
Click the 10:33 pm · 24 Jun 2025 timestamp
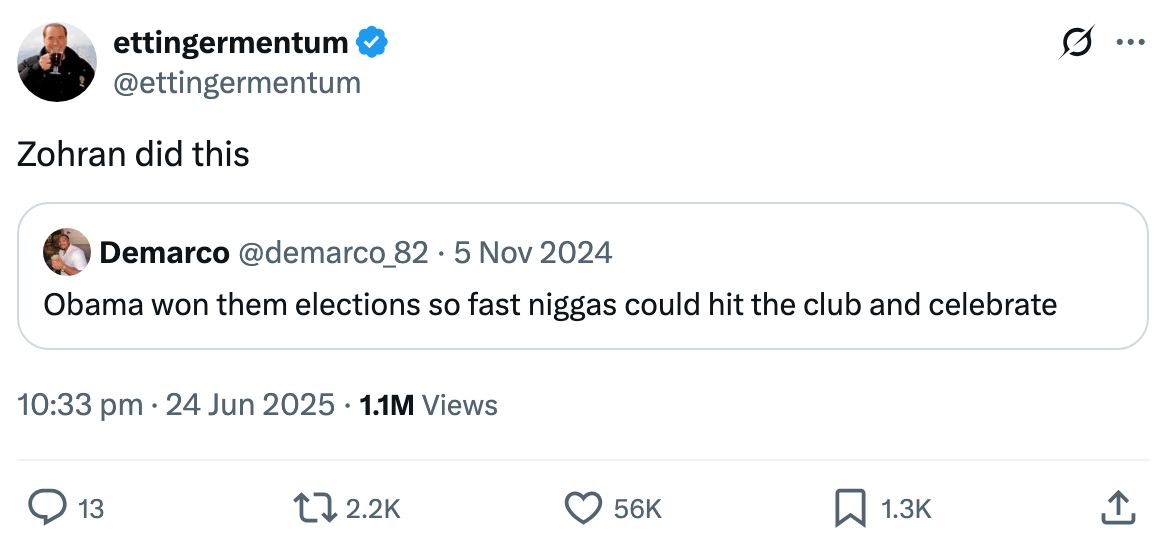coord(176,405)
